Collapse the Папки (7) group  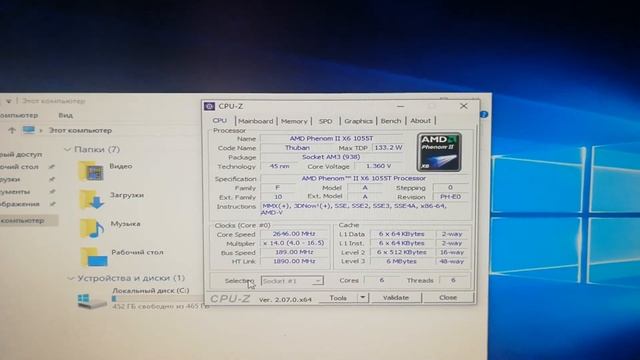(x=68, y=150)
